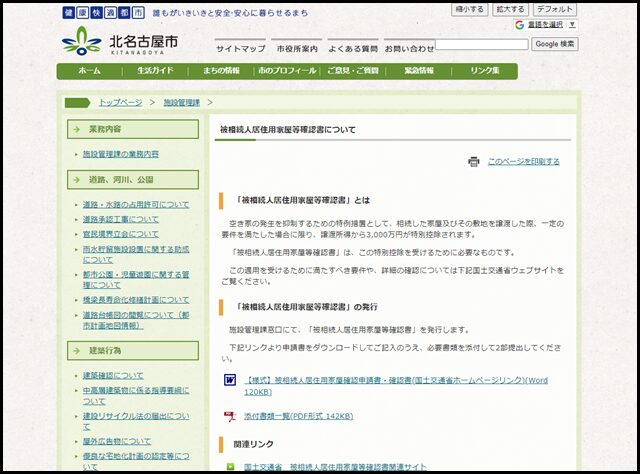Viewport: 640px width, 474px height.
Task: Download 添付書類一覧 PDF link
Action: pyautogui.click(x=298, y=416)
